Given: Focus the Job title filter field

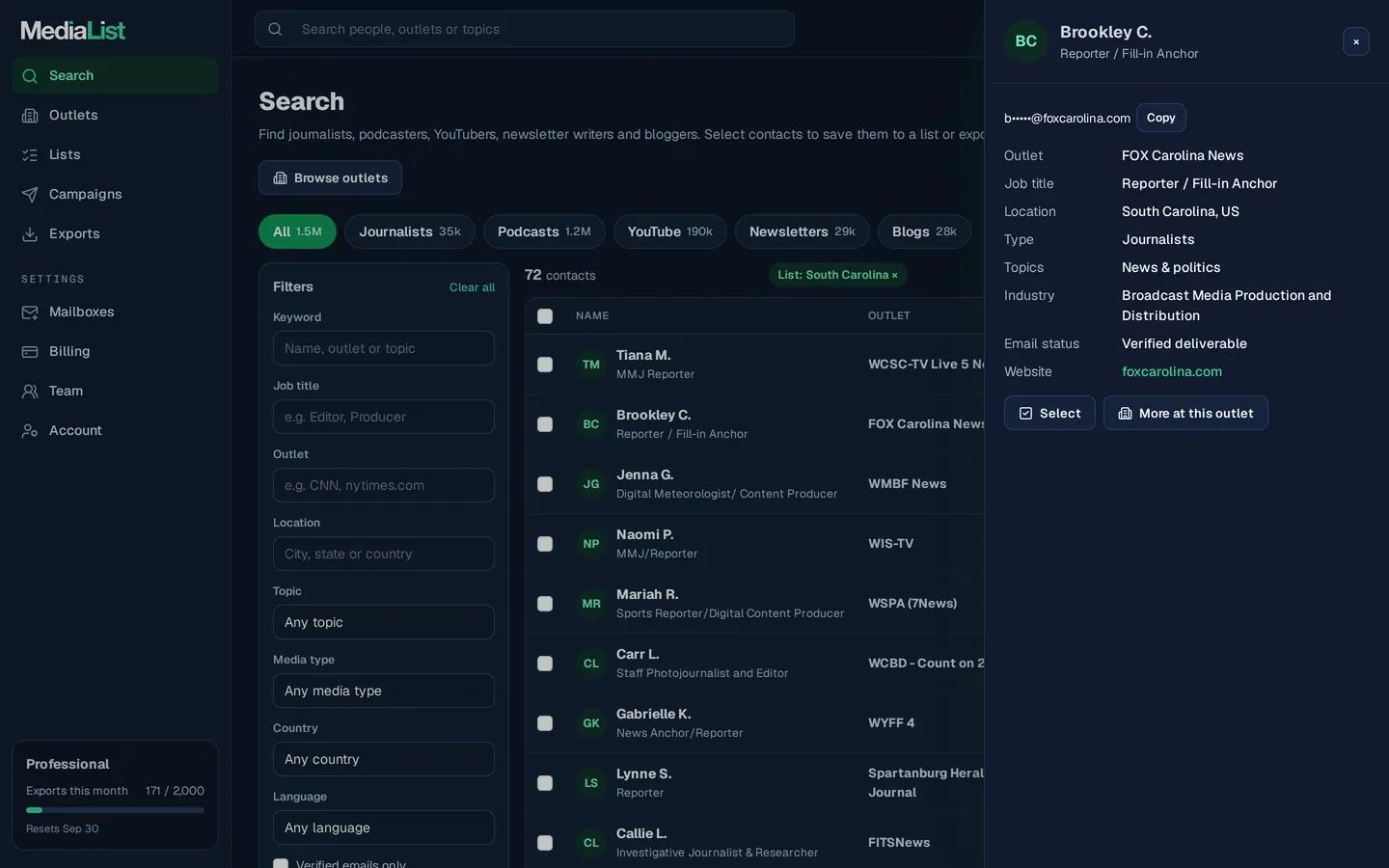Looking at the screenshot, I should [x=384, y=417].
